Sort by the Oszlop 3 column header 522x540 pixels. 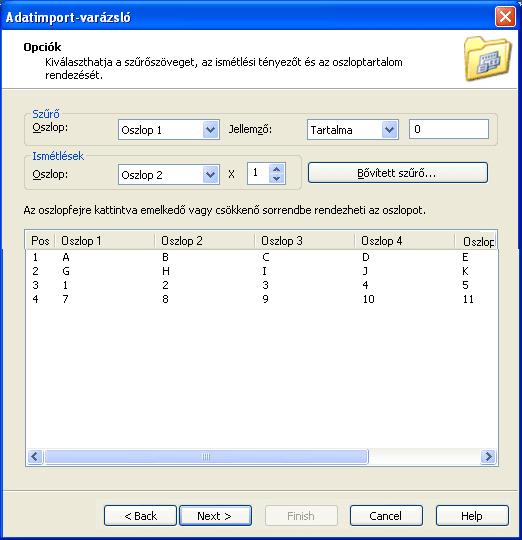tap(304, 240)
